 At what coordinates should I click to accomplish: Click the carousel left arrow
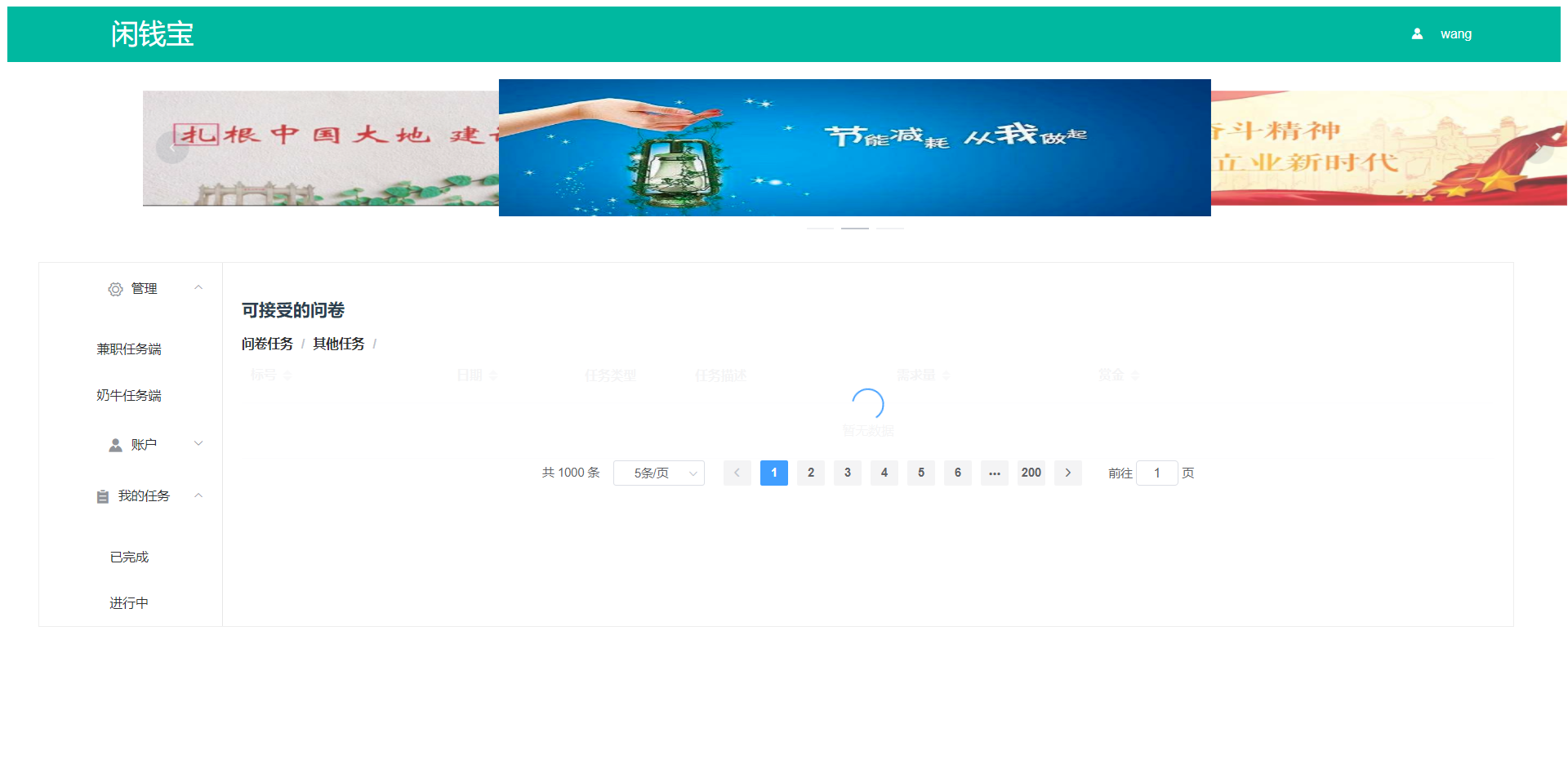pos(172,148)
